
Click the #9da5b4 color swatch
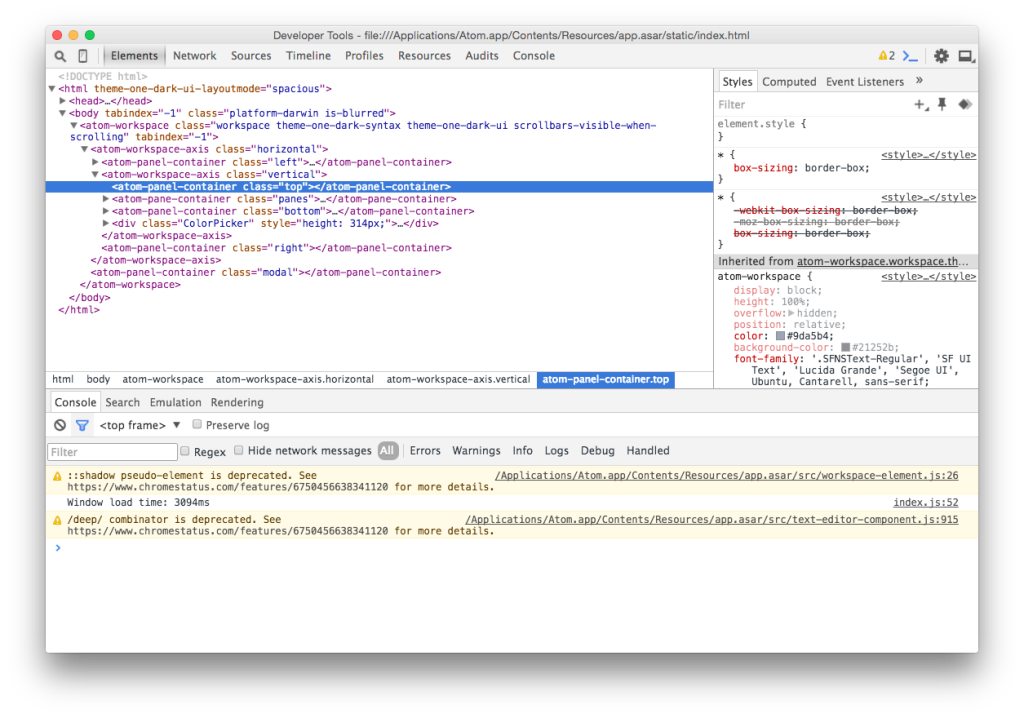[x=780, y=336]
